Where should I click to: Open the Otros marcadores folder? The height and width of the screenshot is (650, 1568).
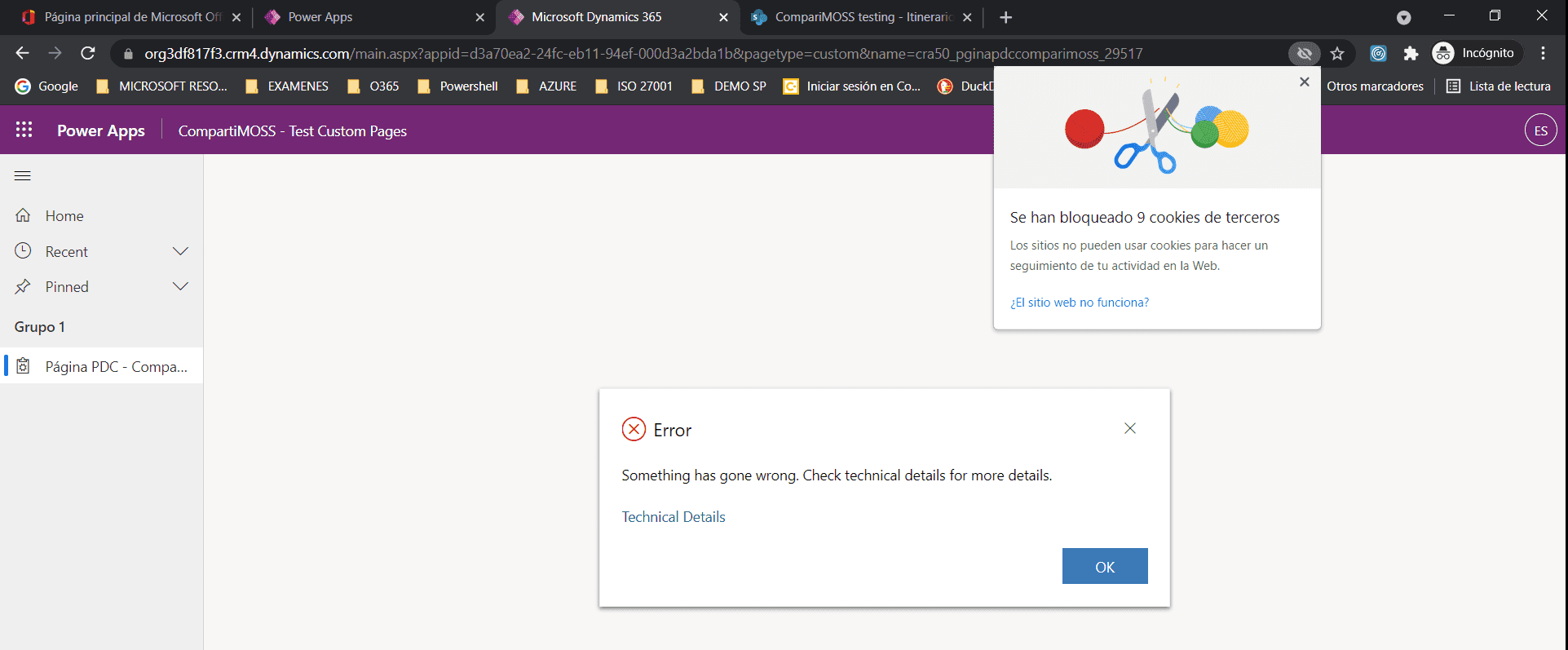[1375, 86]
